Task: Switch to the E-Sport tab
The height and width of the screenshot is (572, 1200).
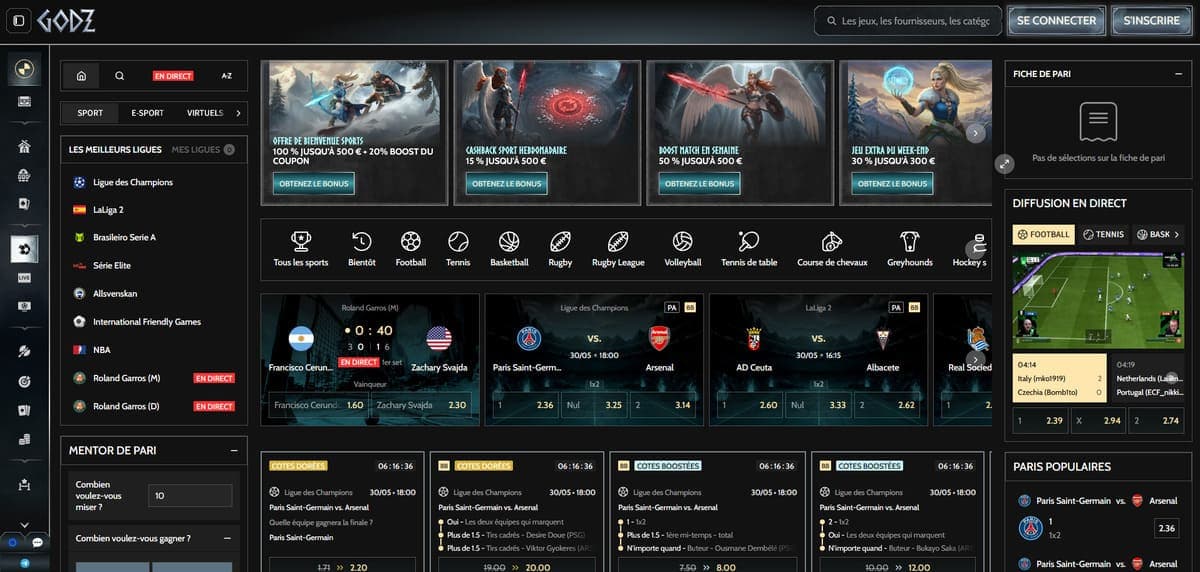Action: (x=147, y=113)
